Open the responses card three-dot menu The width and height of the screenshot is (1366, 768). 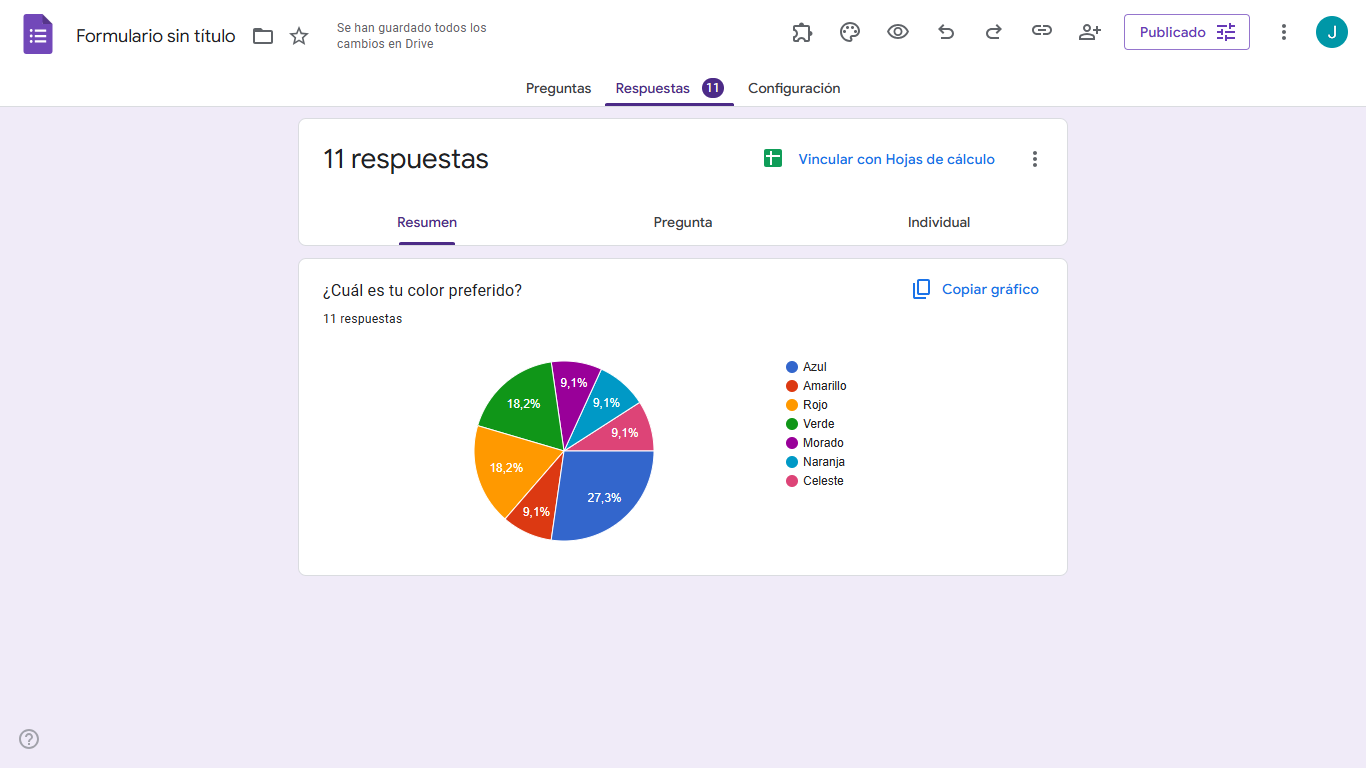coord(1035,159)
